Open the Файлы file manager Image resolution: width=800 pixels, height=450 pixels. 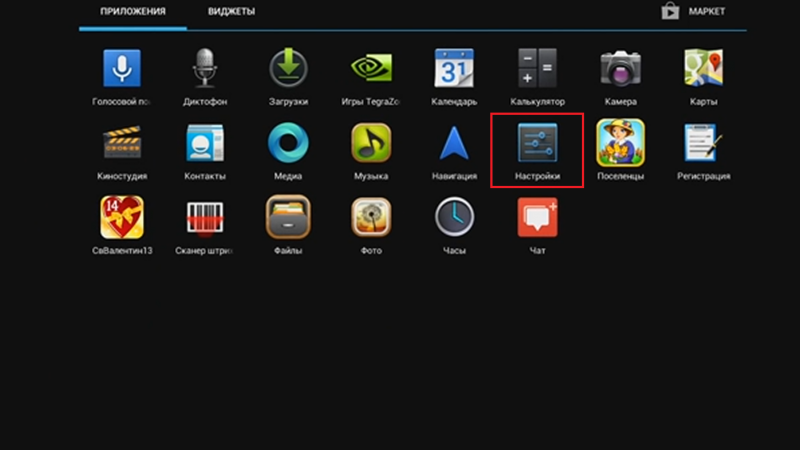[x=287, y=218]
